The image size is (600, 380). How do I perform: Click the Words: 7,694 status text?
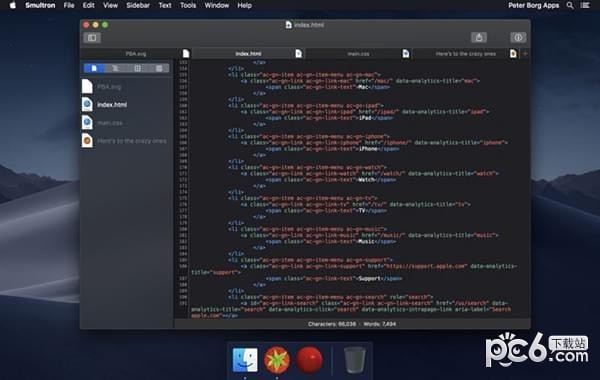pyautogui.click(x=380, y=324)
